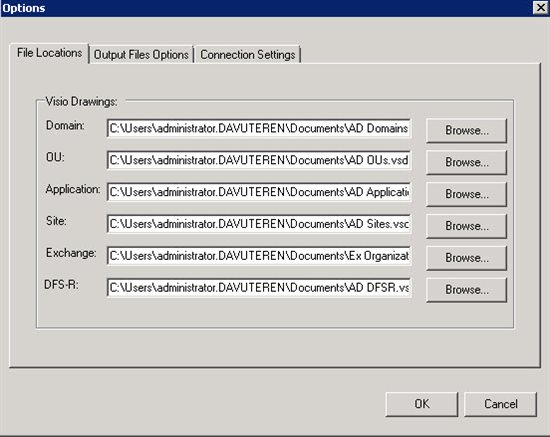The image size is (550, 437).
Task: Open the Output Files Options tab
Action: pyautogui.click(x=141, y=55)
